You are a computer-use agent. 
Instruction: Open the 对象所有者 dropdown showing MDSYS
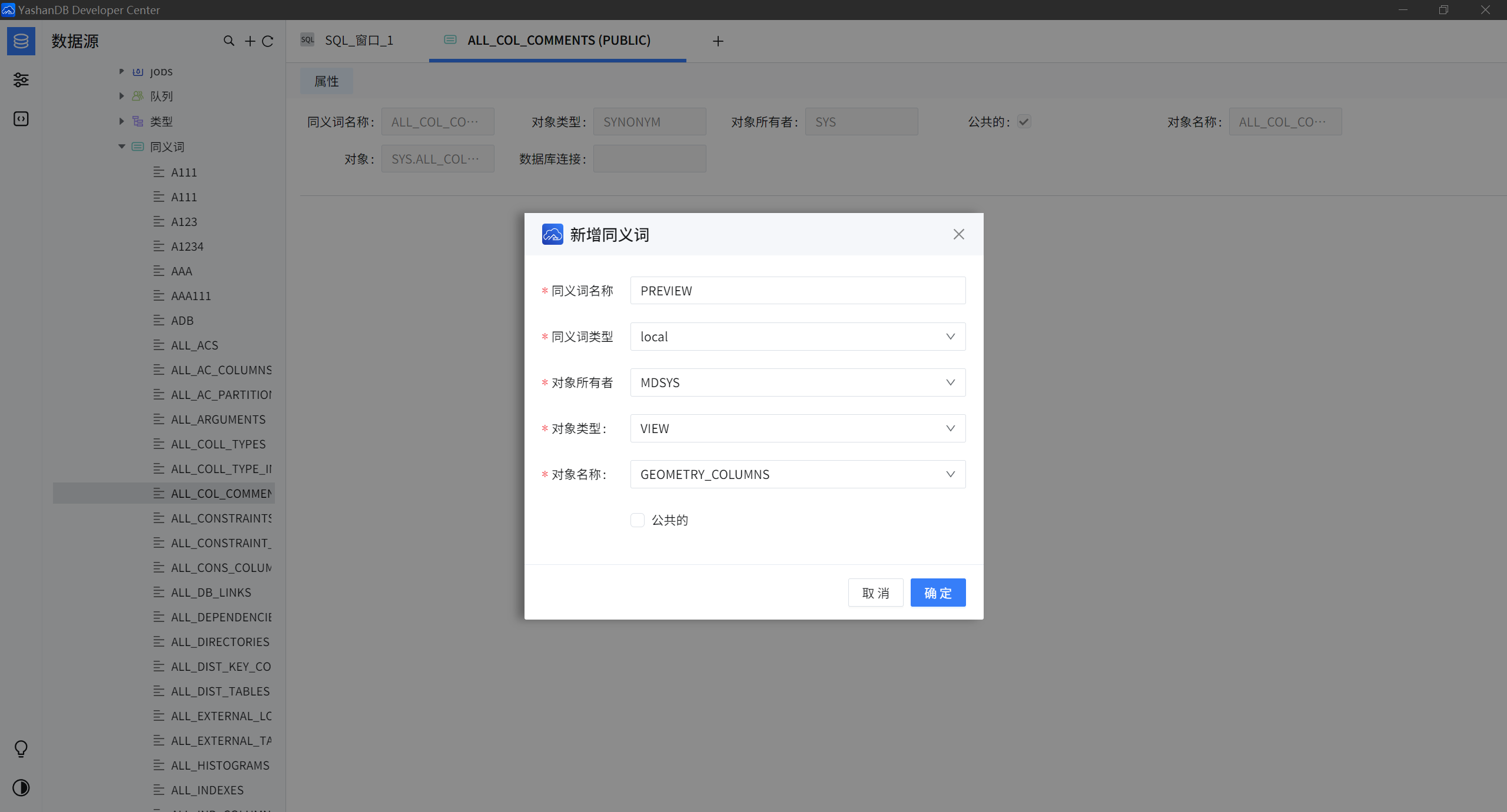click(x=798, y=382)
